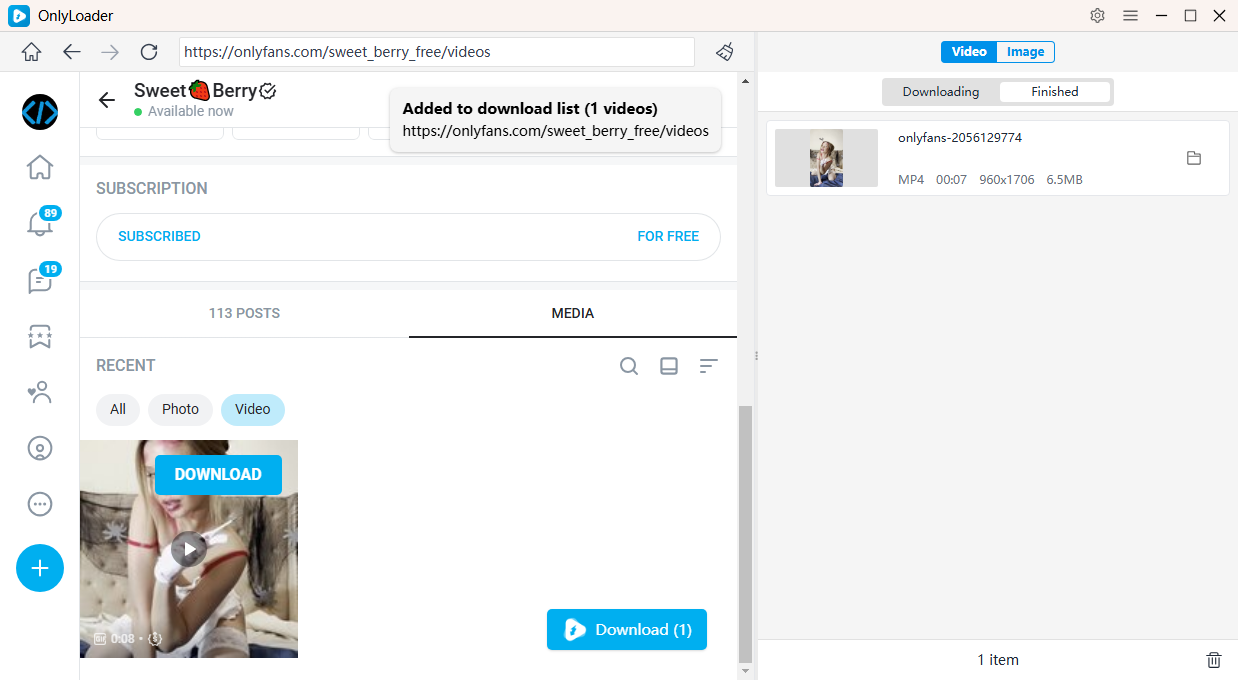
Task: Open downloaded video thumbnail in Finished list
Action: 826,158
